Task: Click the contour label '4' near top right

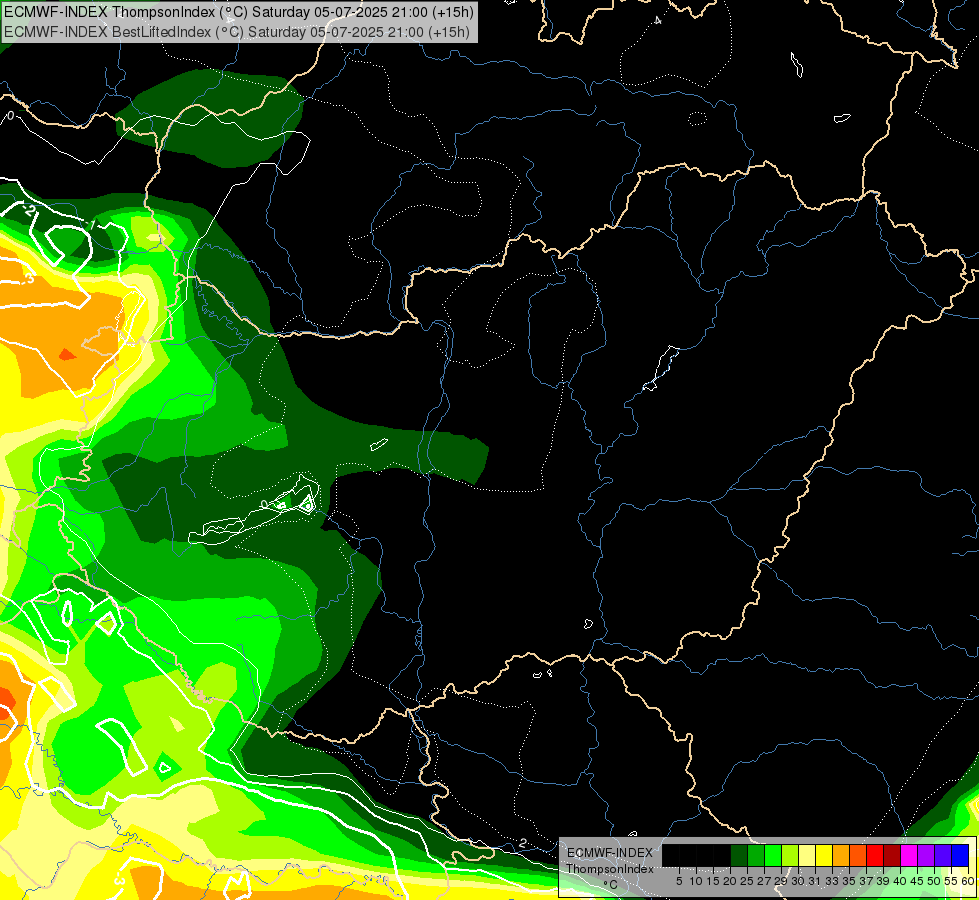Action: pyautogui.click(x=657, y=20)
